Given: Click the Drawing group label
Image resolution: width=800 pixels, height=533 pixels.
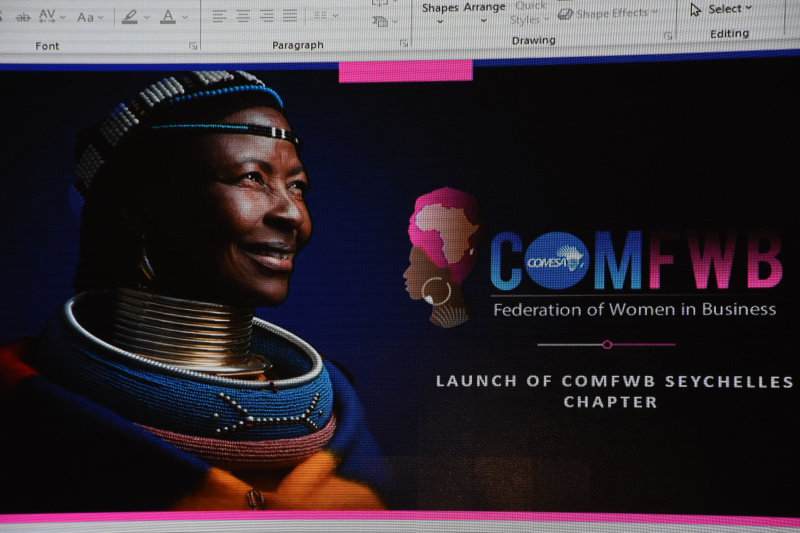Looking at the screenshot, I should 534,40.
